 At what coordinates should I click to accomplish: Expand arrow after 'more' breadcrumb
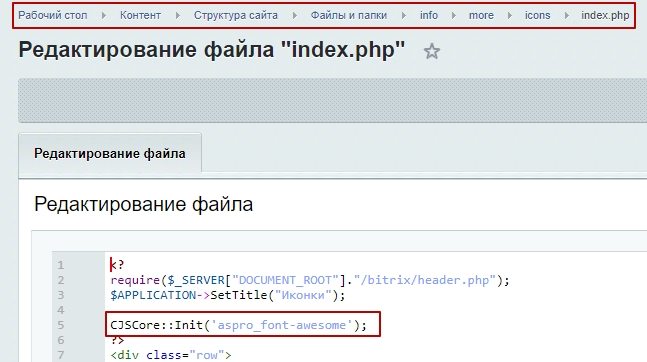(510, 16)
